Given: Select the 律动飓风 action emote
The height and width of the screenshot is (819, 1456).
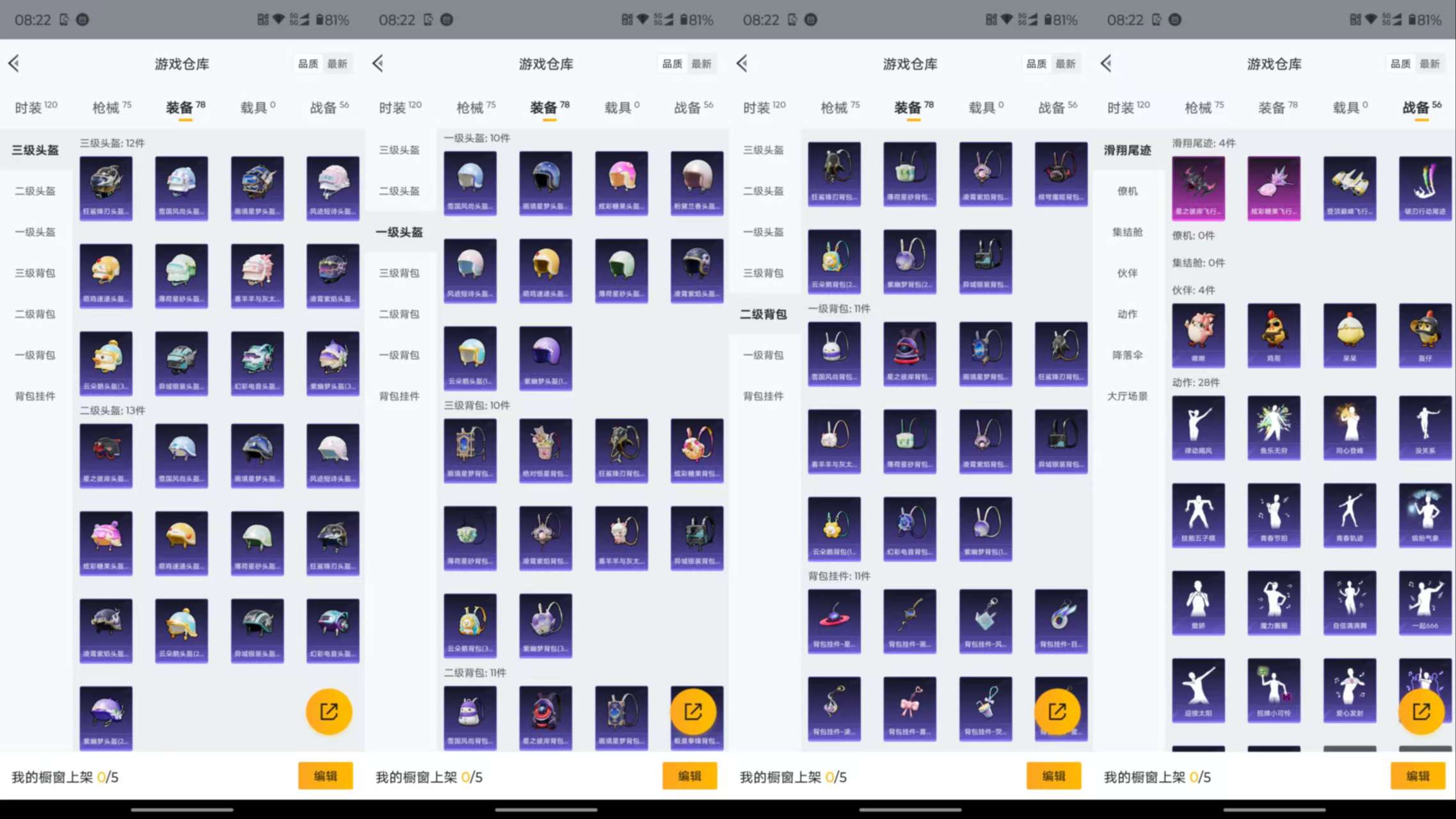Looking at the screenshot, I should 1198,428.
